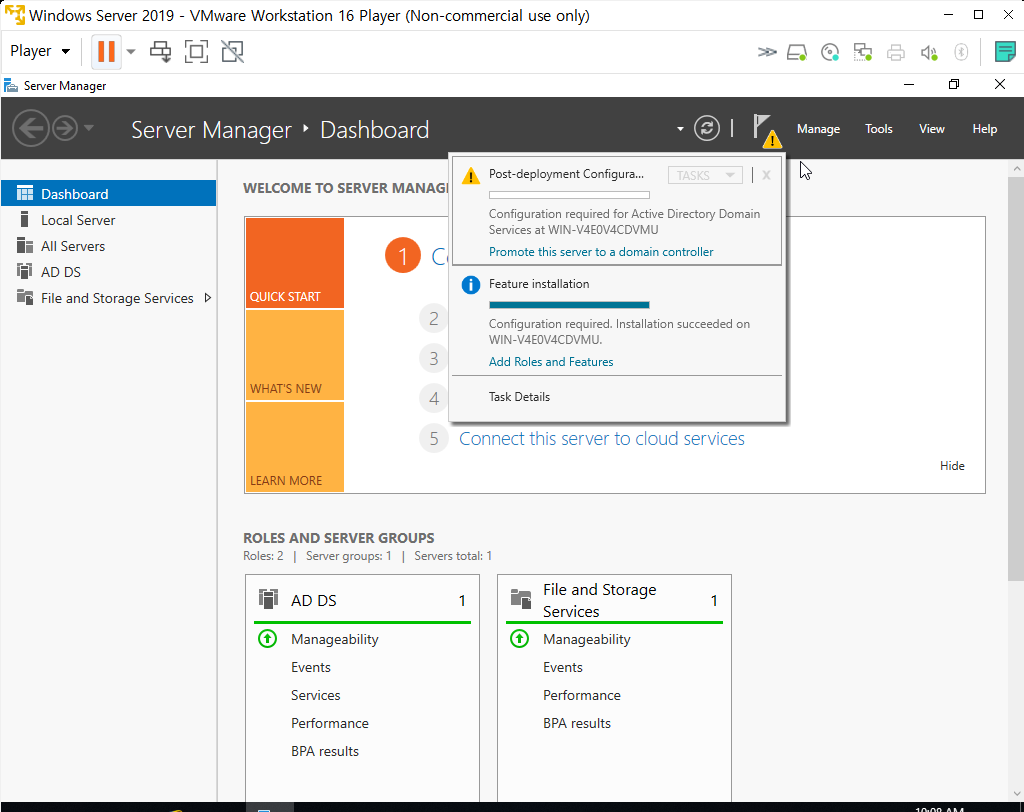Open AD DS Services
The width and height of the screenshot is (1024, 812).
tap(315, 695)
